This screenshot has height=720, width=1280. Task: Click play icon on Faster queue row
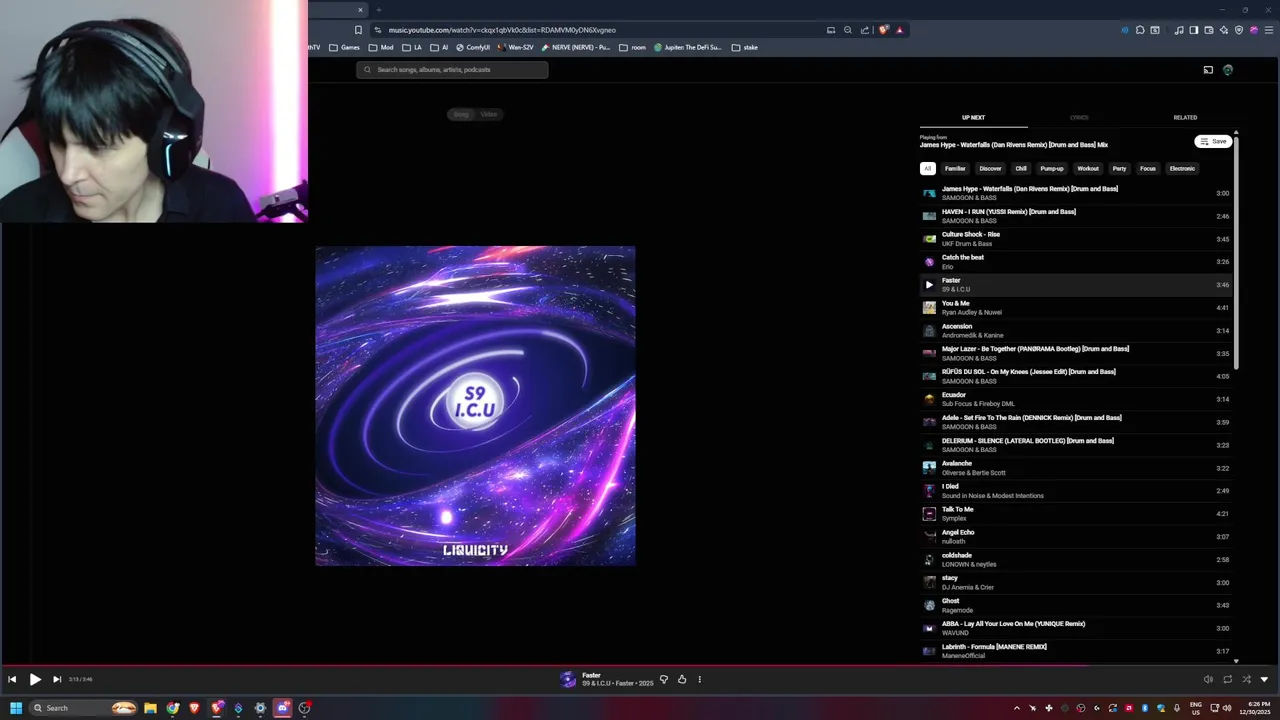[x=929, y=285]
